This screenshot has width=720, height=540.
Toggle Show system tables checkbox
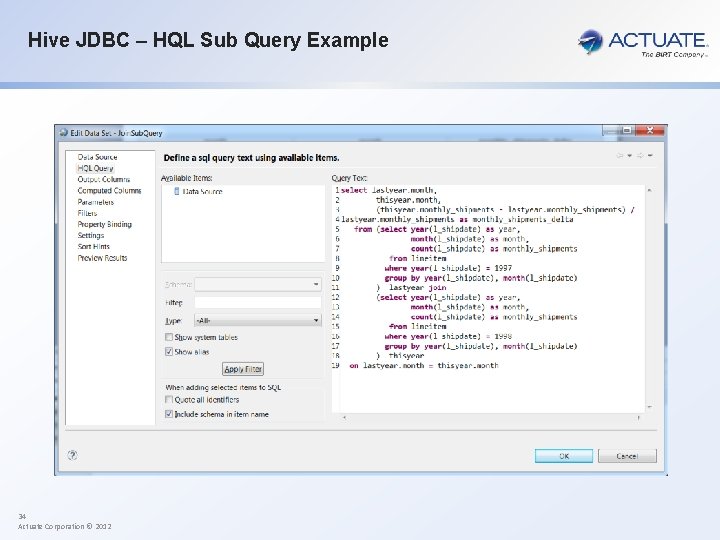(x=169, y=337)
